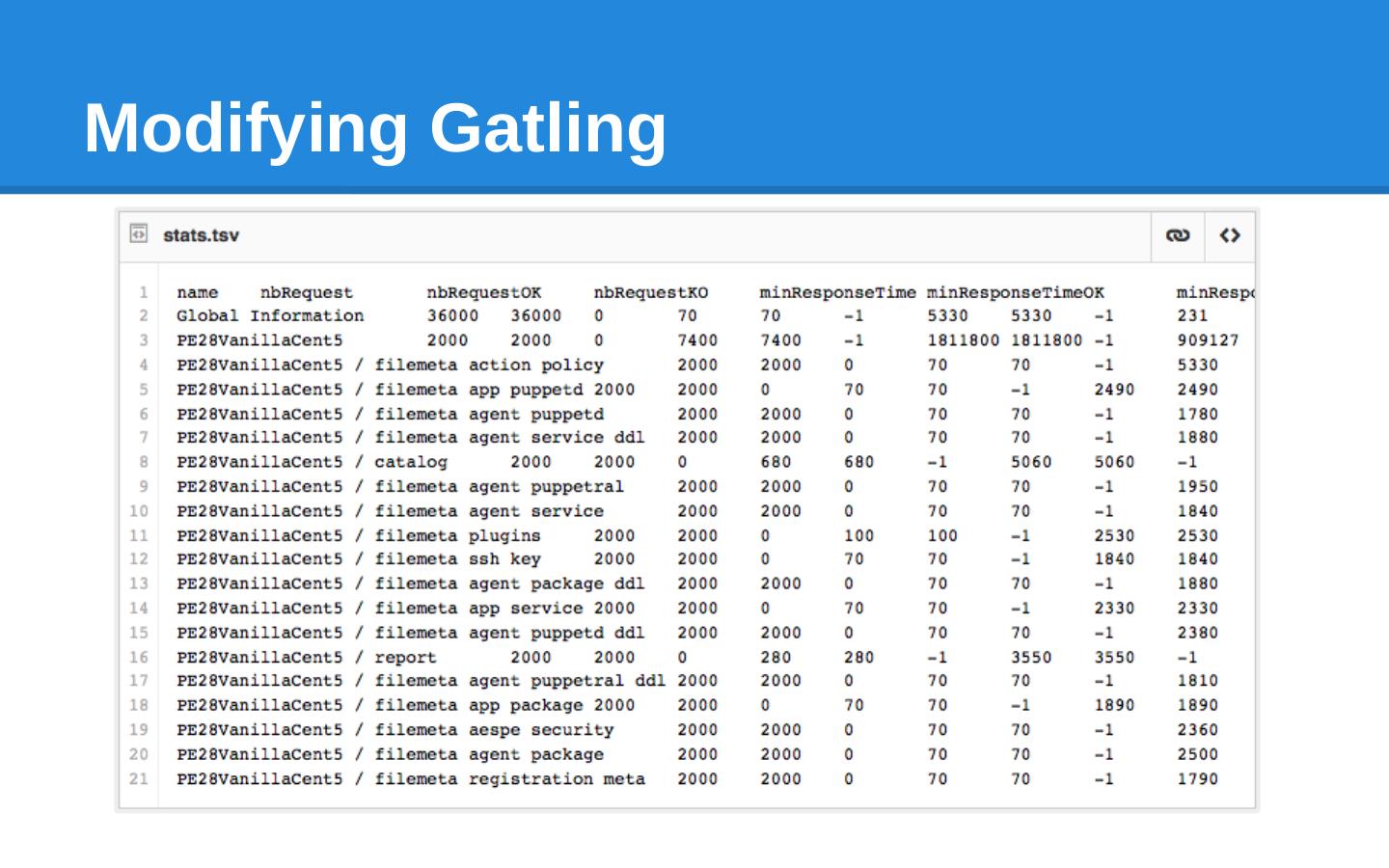The width and height of the screenshot is (1389, 868).
Task: Click the 'Modifying Gatling' slide title
Action: tap(375, 128)
